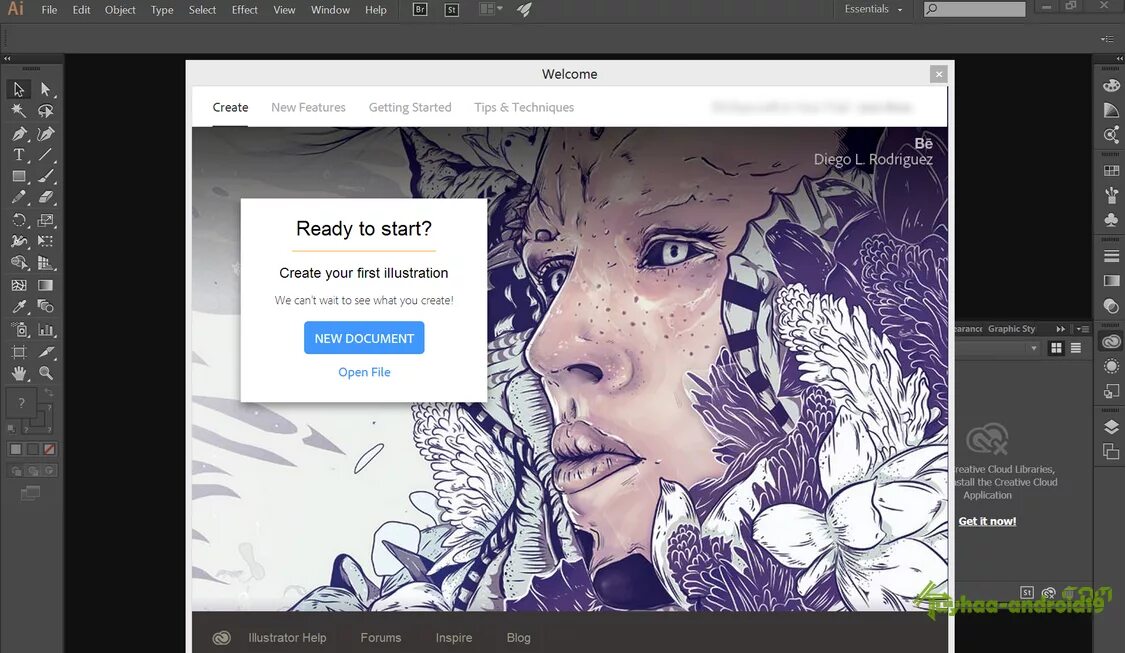Select the Hand tool

point(19,373)
